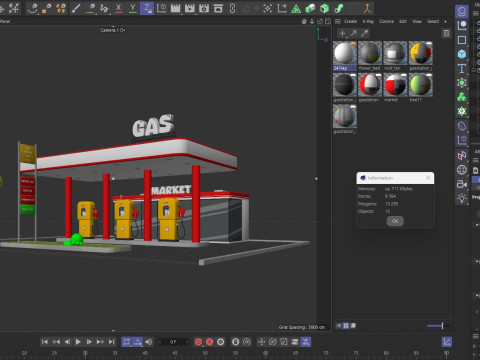Image resolution: width=480 pixels, height=360 pixels.
Task: Click the globe environment icon in palette
Action: pyautogui.click(x=462, y=170)
